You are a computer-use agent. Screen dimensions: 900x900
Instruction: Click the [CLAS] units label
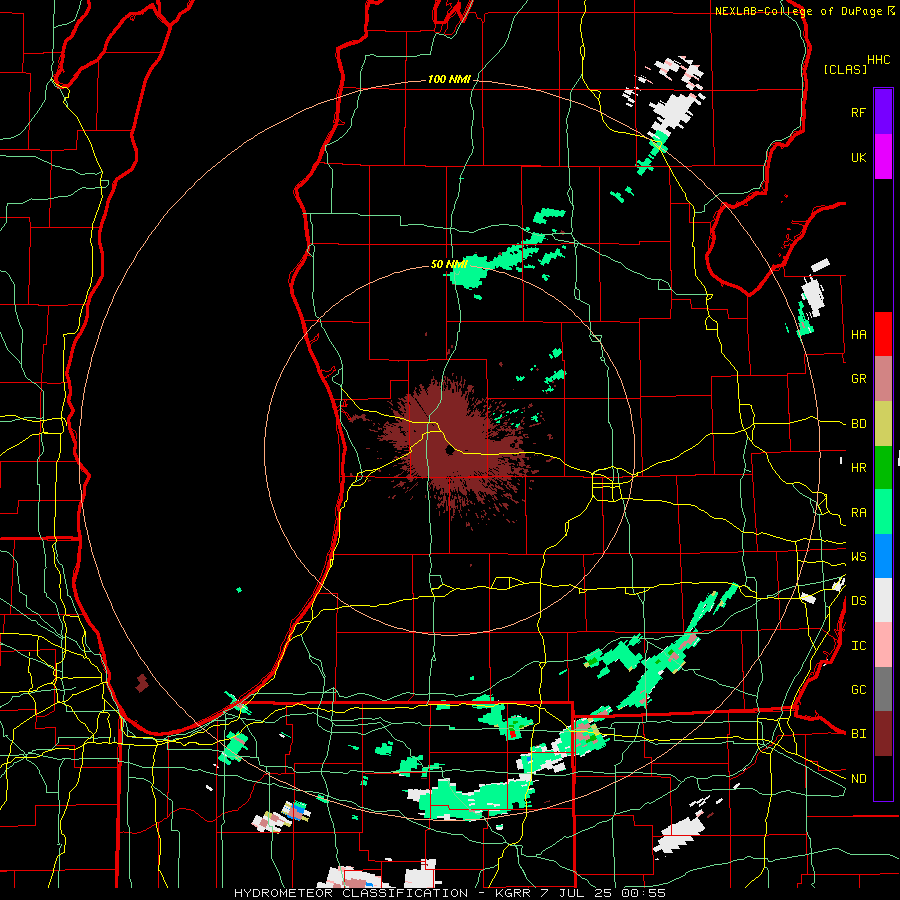tap(845, 70)
